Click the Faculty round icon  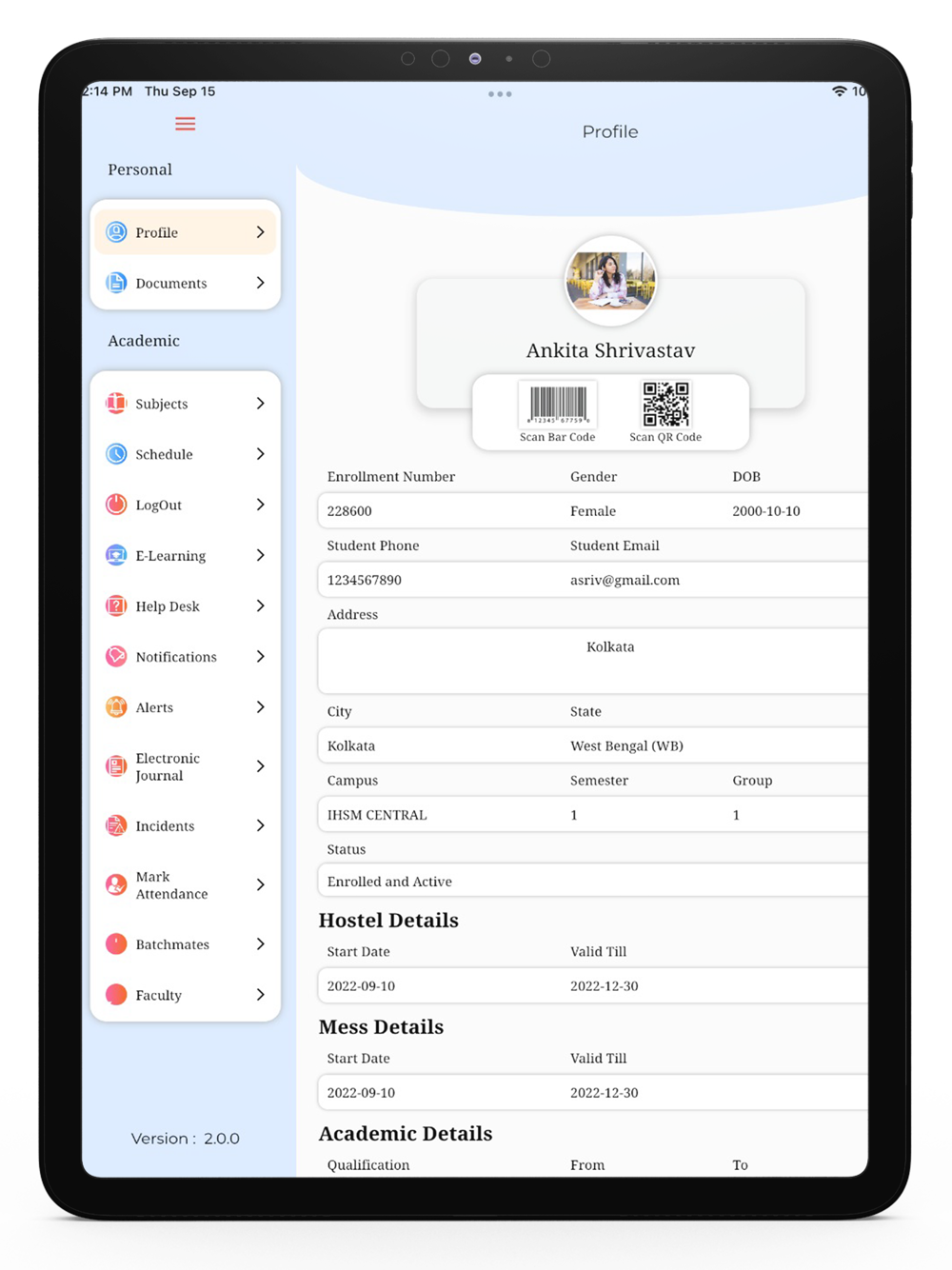[116, 995]
